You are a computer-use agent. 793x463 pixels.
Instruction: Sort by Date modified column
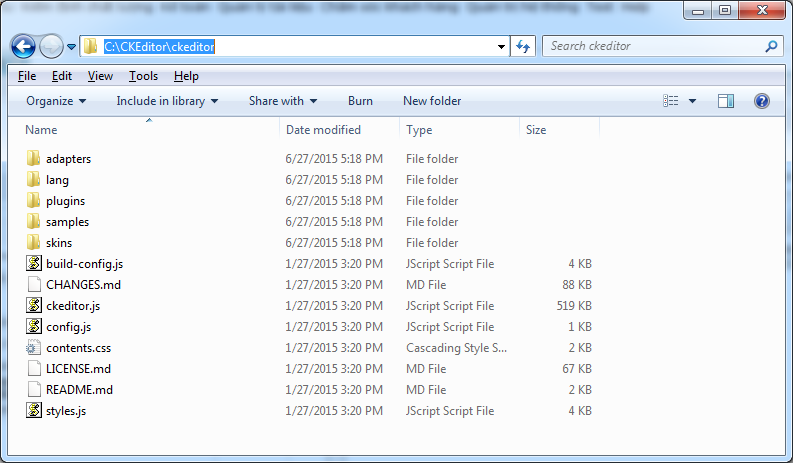pos(323,130)
